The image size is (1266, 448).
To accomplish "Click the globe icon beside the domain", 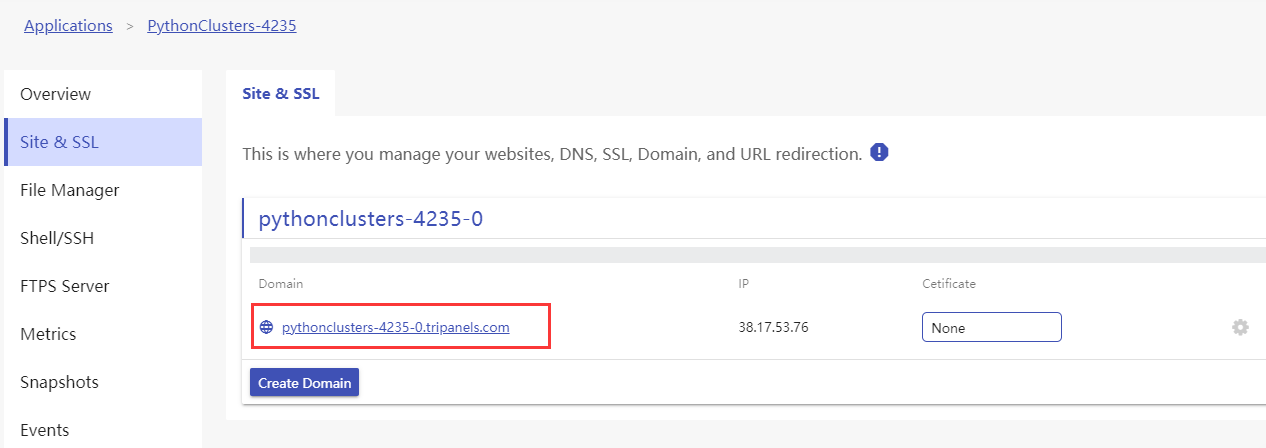I will (266, 327).
